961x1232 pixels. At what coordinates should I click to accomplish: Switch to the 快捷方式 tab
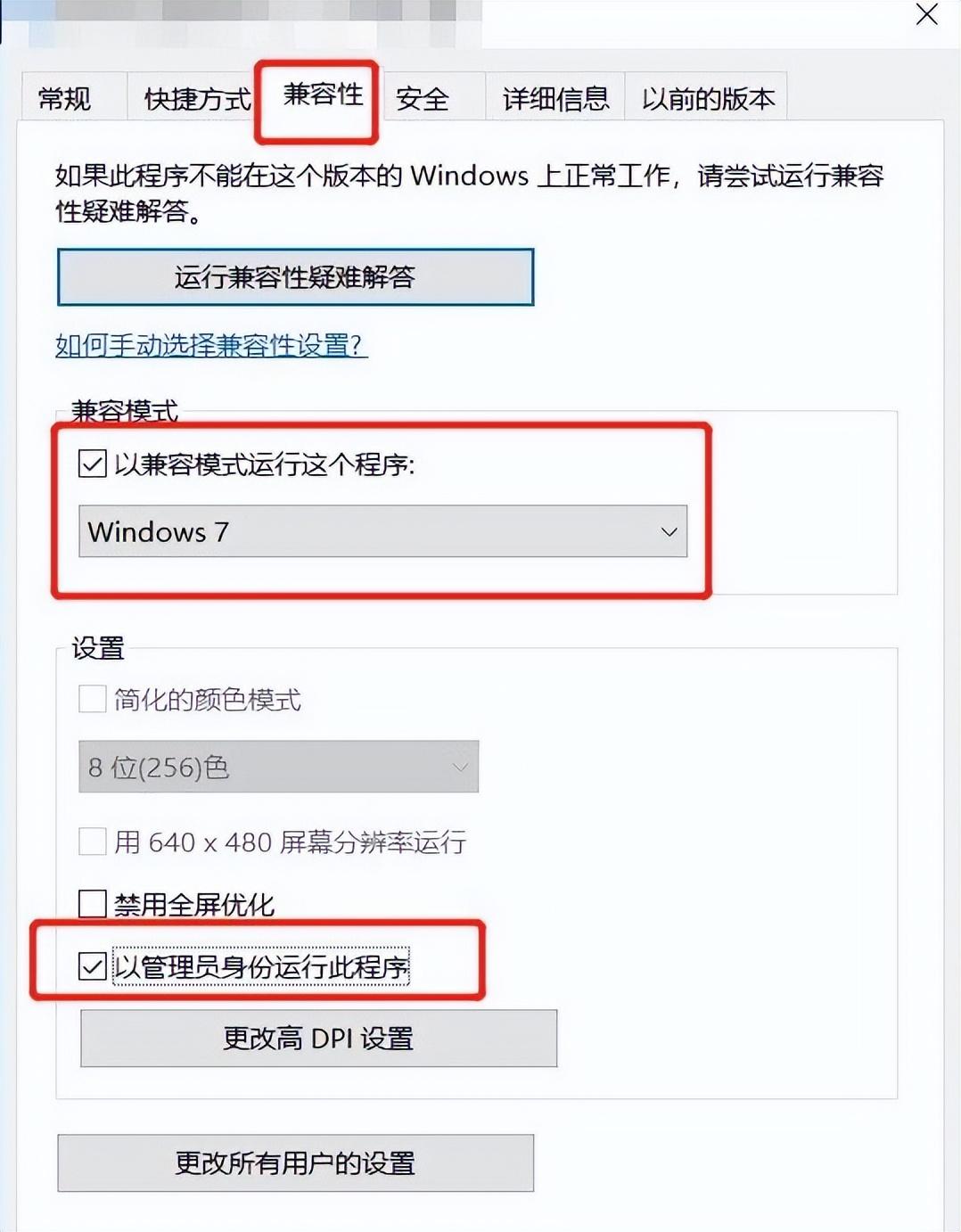[197, 98]
